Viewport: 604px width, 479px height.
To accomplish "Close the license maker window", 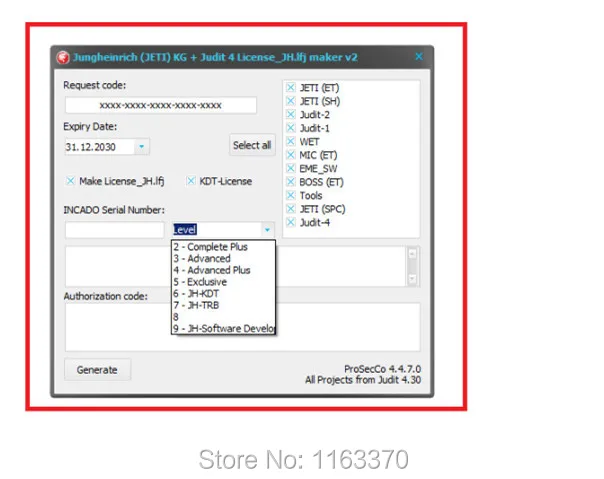I will (x=419, y=57).
